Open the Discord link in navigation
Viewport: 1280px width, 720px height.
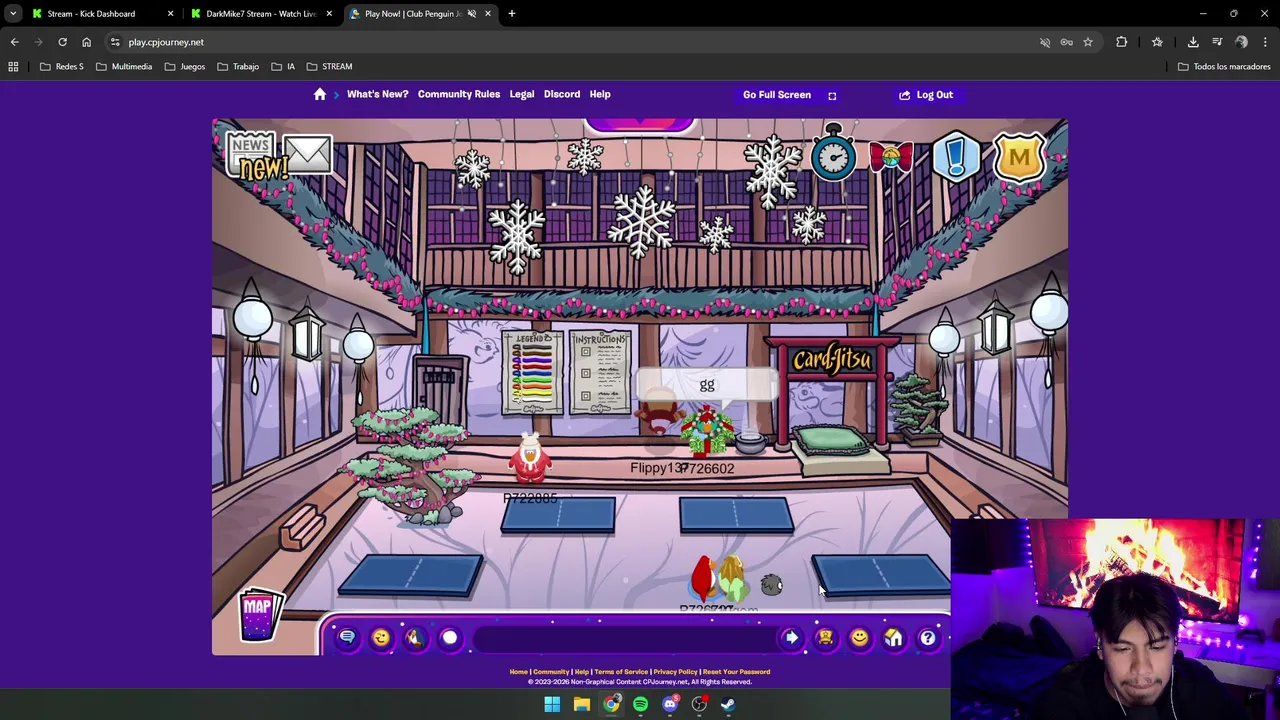point(562,94)
